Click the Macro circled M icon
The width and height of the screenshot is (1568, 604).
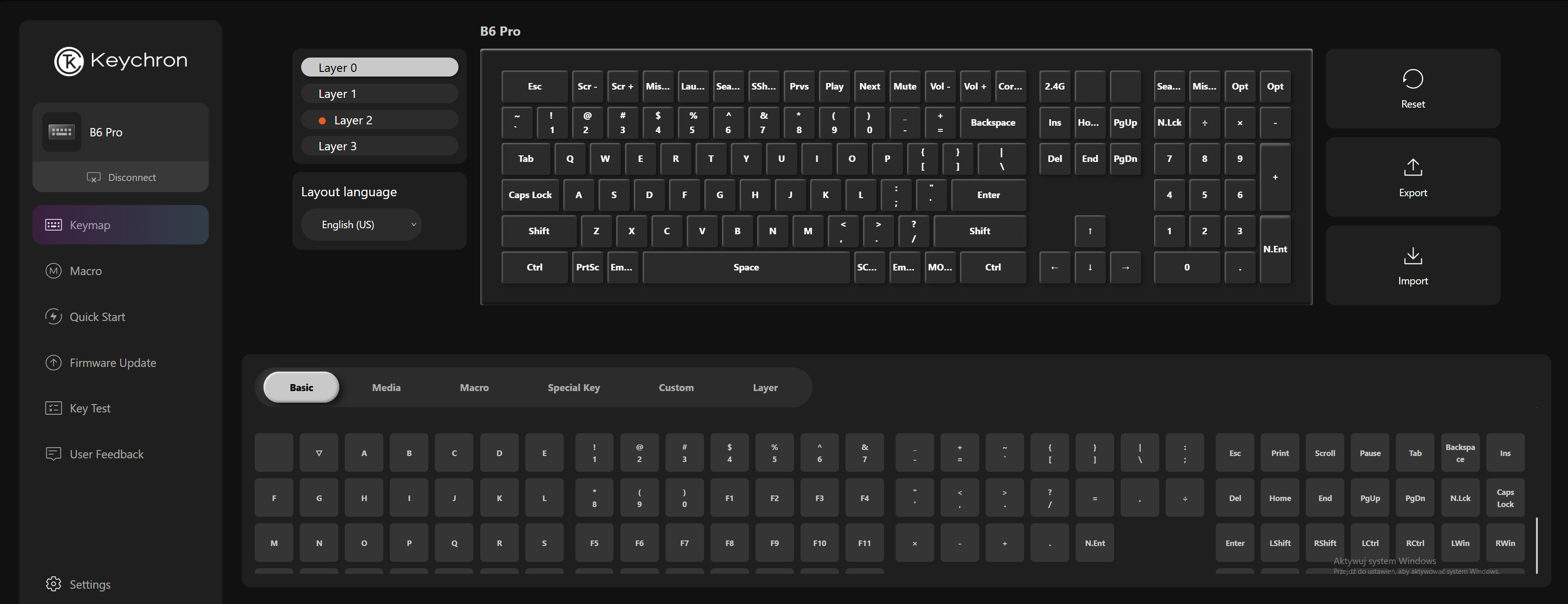(53, 270)
